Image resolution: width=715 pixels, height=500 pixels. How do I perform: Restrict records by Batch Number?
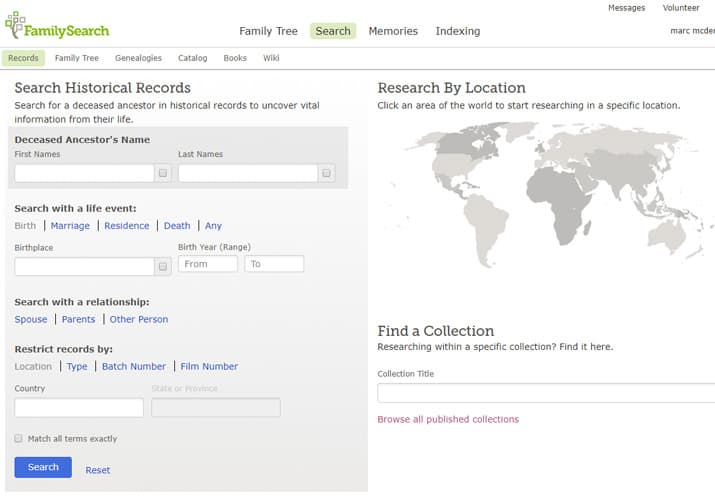pyautogui.click(x=134, y=366)
